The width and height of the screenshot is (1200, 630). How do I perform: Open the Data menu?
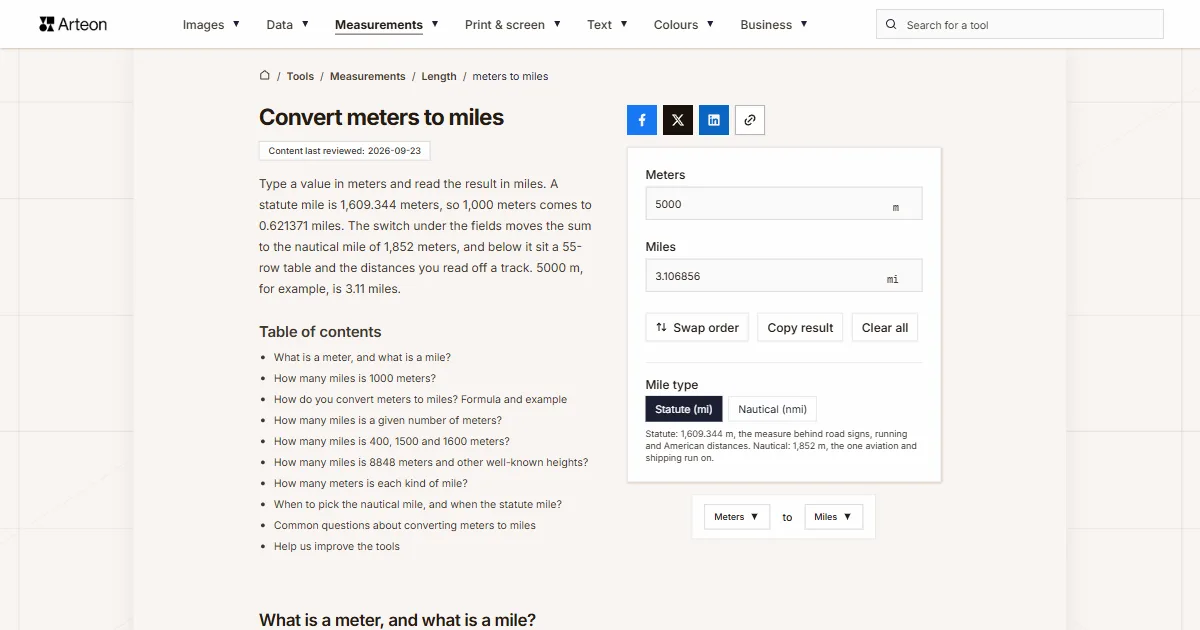pos(287,25)
